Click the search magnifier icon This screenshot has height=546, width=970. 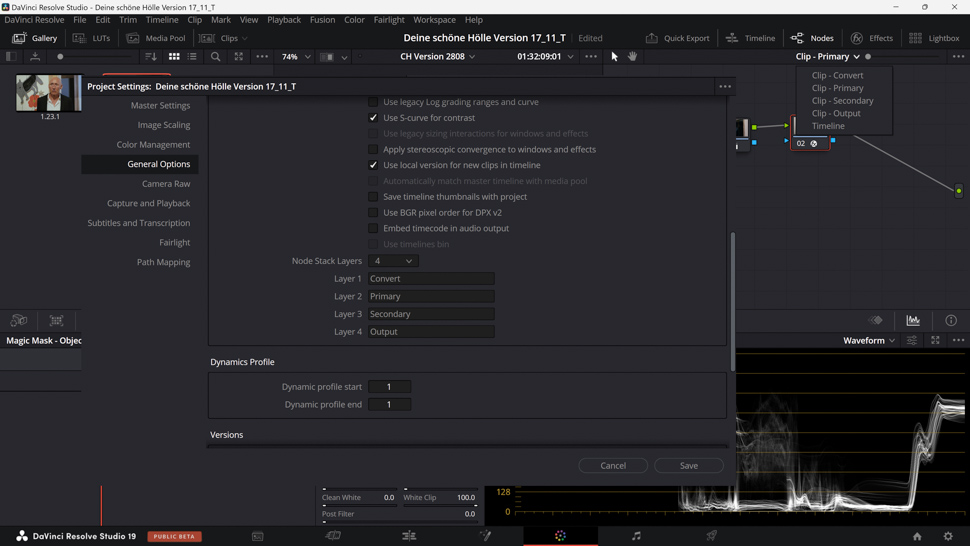click(215, 56)
